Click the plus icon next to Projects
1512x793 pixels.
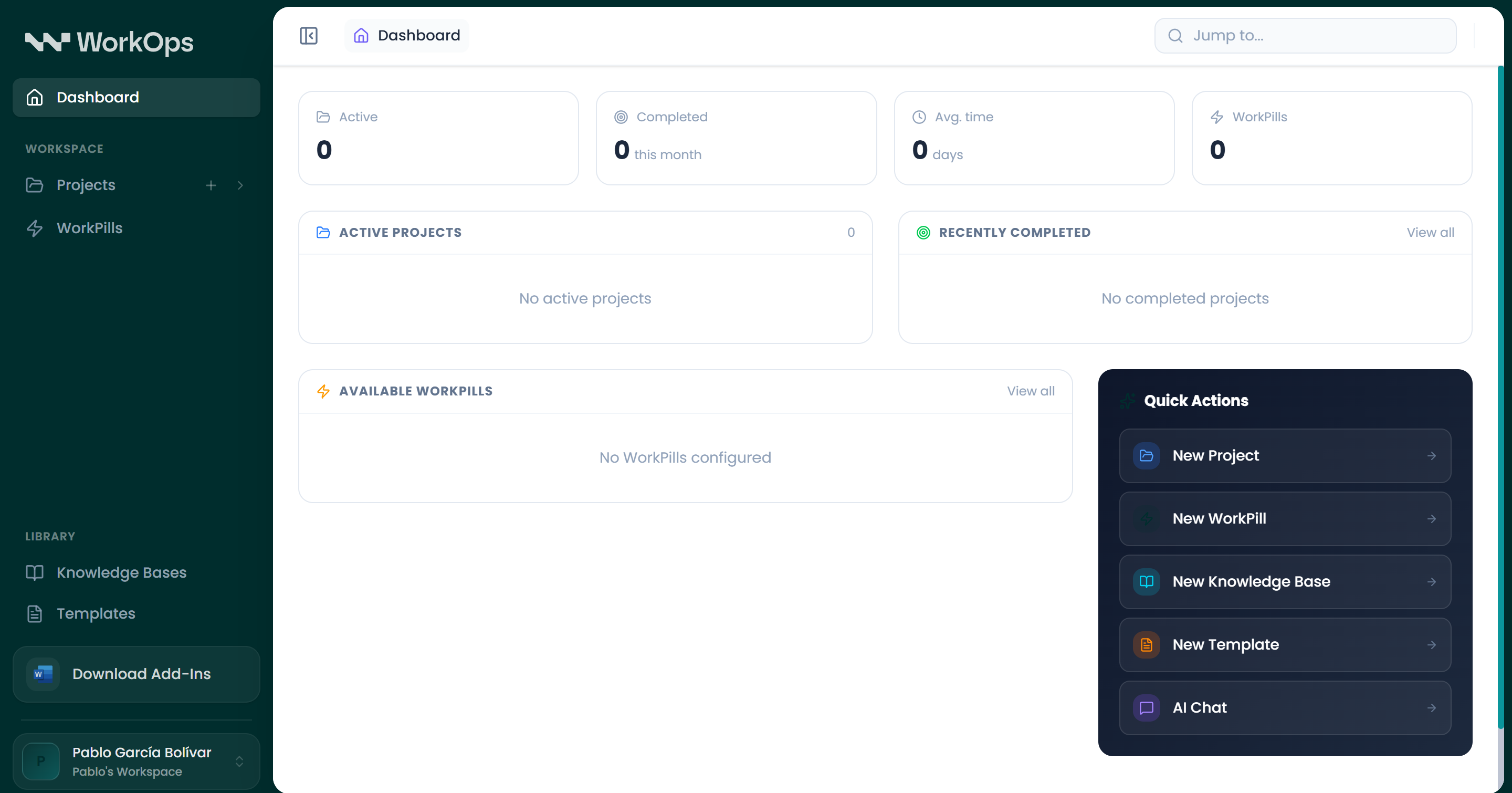211,185
